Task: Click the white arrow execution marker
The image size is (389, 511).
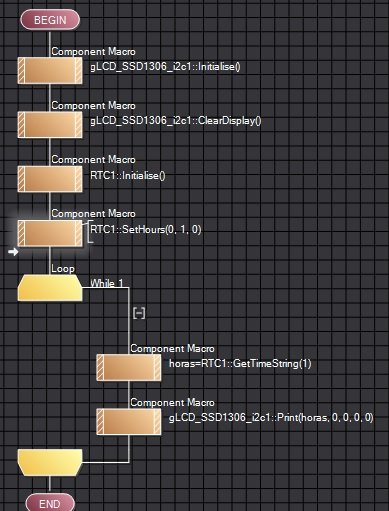Action: 13,252
